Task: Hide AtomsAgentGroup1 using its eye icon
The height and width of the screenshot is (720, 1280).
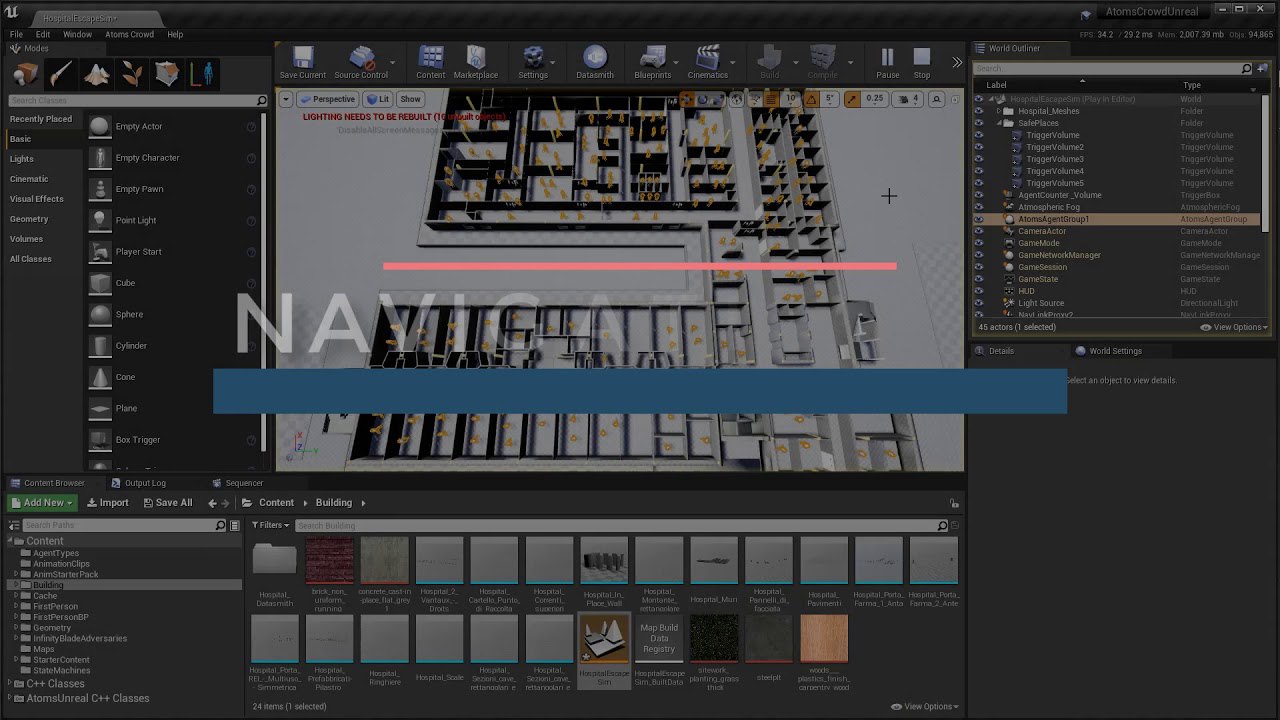Action: coord(979,219)
